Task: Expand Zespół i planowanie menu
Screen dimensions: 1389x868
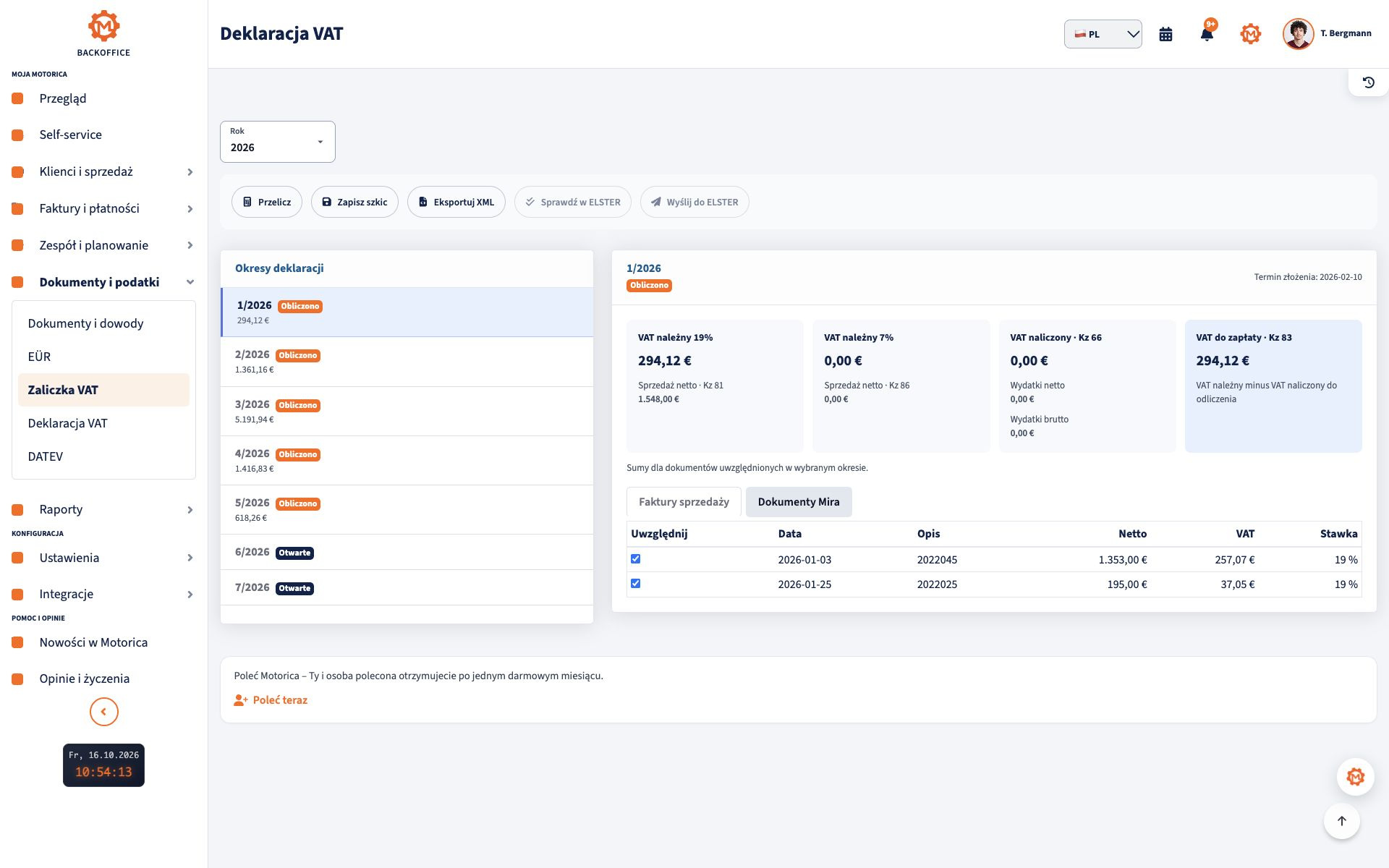Action: [103, 245]
